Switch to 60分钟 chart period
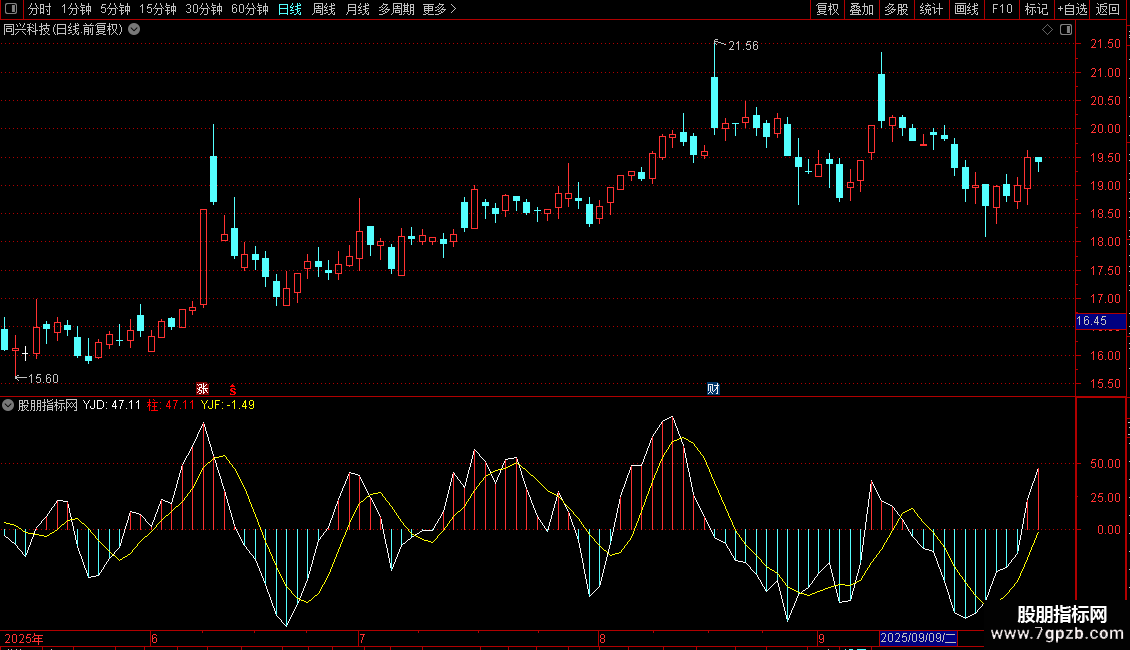This screenshot has width=1130, height=650. click(x=249, y=9)
